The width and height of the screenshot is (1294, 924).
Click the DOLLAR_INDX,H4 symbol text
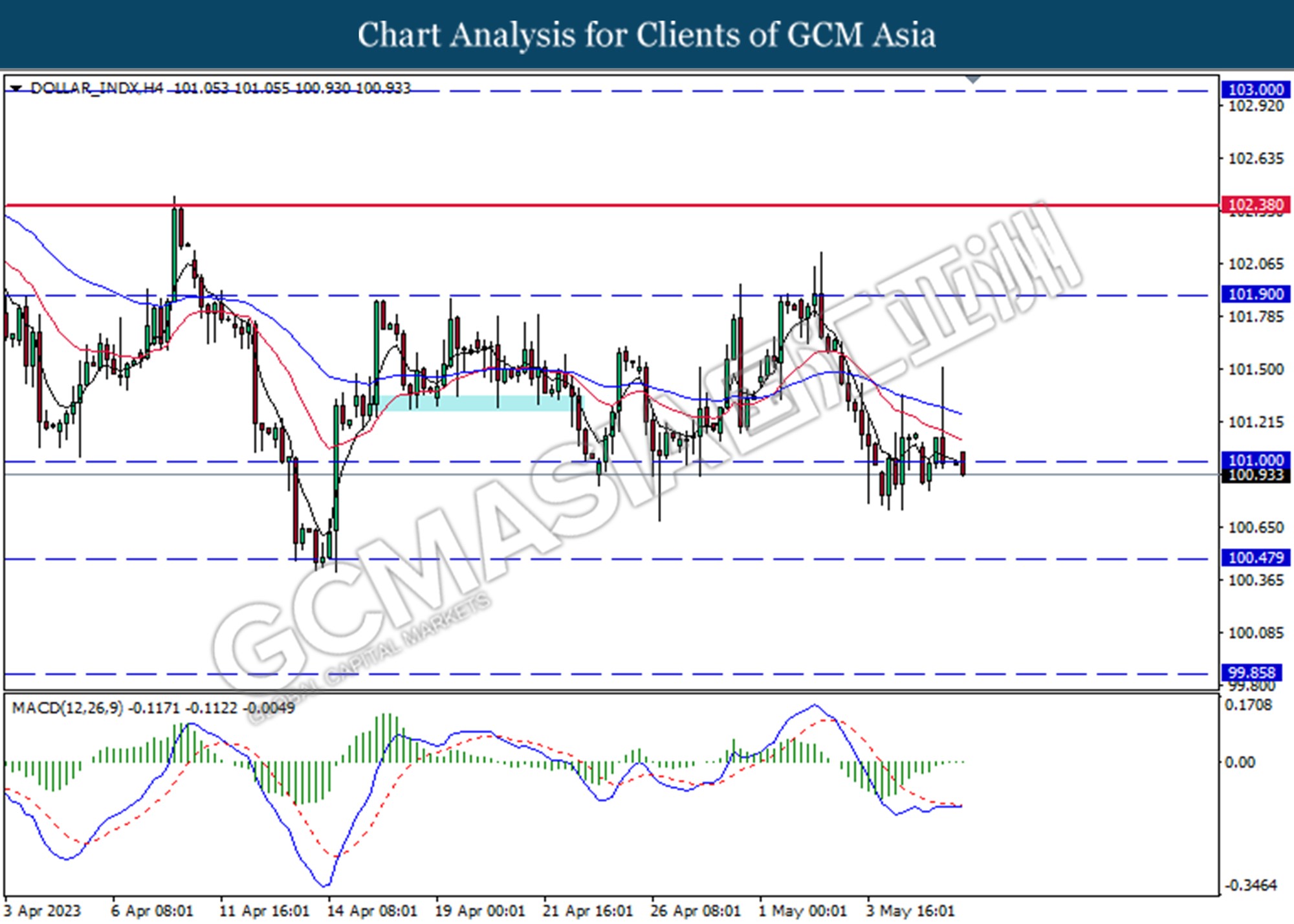pos(97,88)
